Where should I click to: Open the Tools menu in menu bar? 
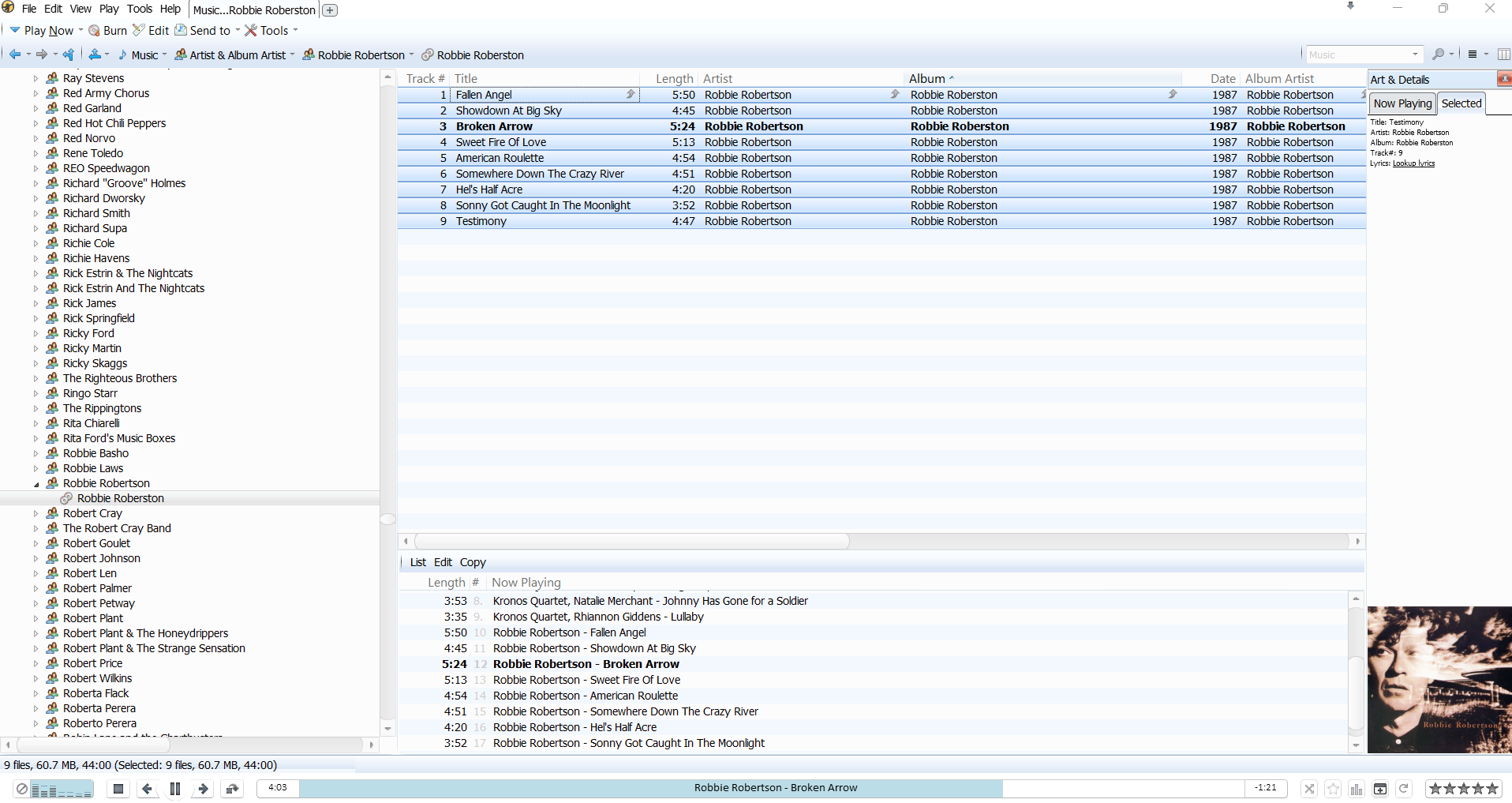click(139, 9)
